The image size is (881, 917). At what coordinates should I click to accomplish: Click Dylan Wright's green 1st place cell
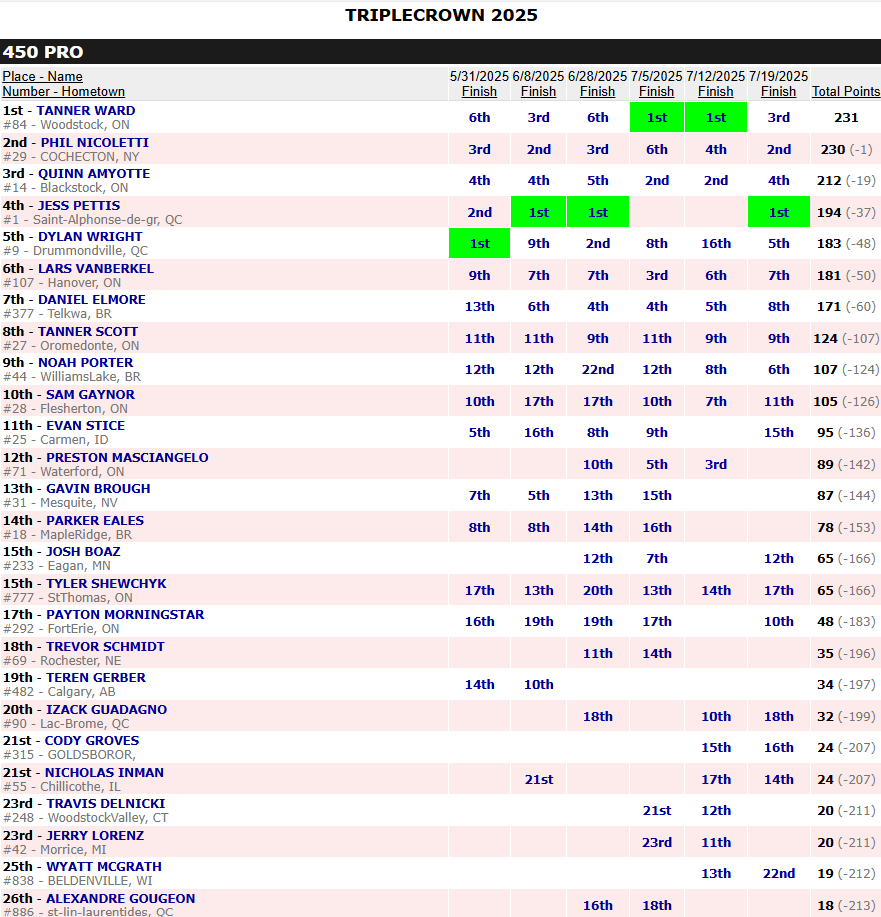(479, 244)
